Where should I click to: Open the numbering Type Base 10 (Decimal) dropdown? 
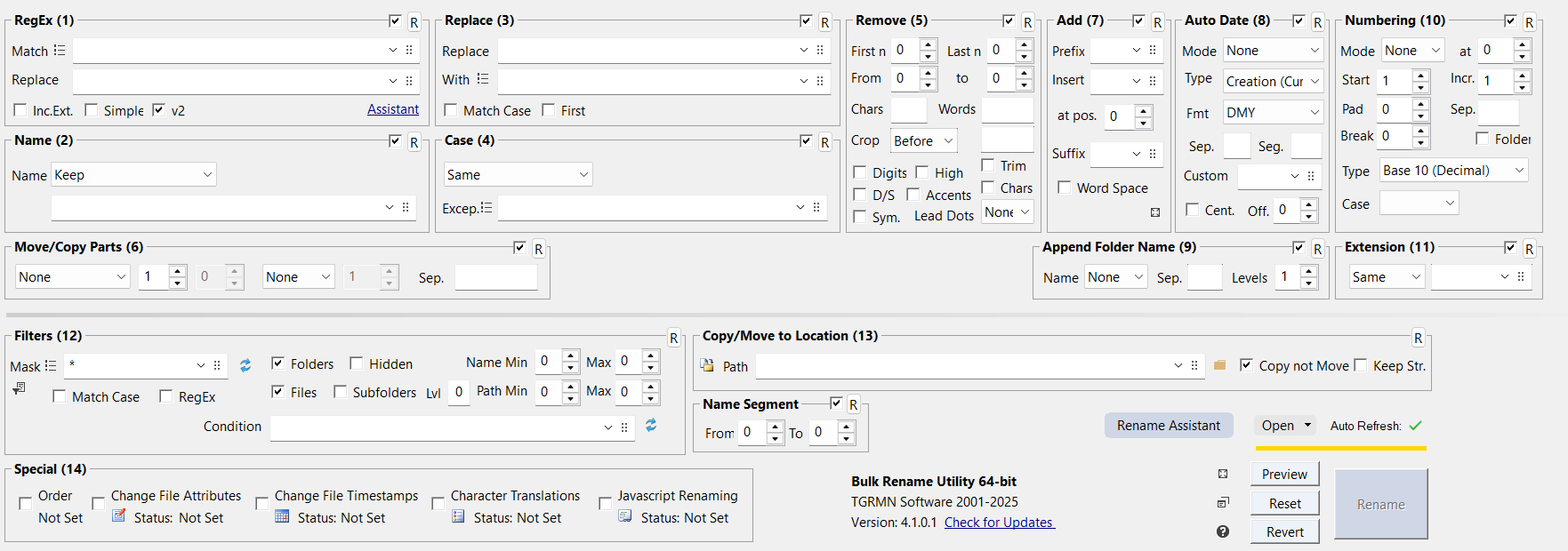(x=1453, y=171)
